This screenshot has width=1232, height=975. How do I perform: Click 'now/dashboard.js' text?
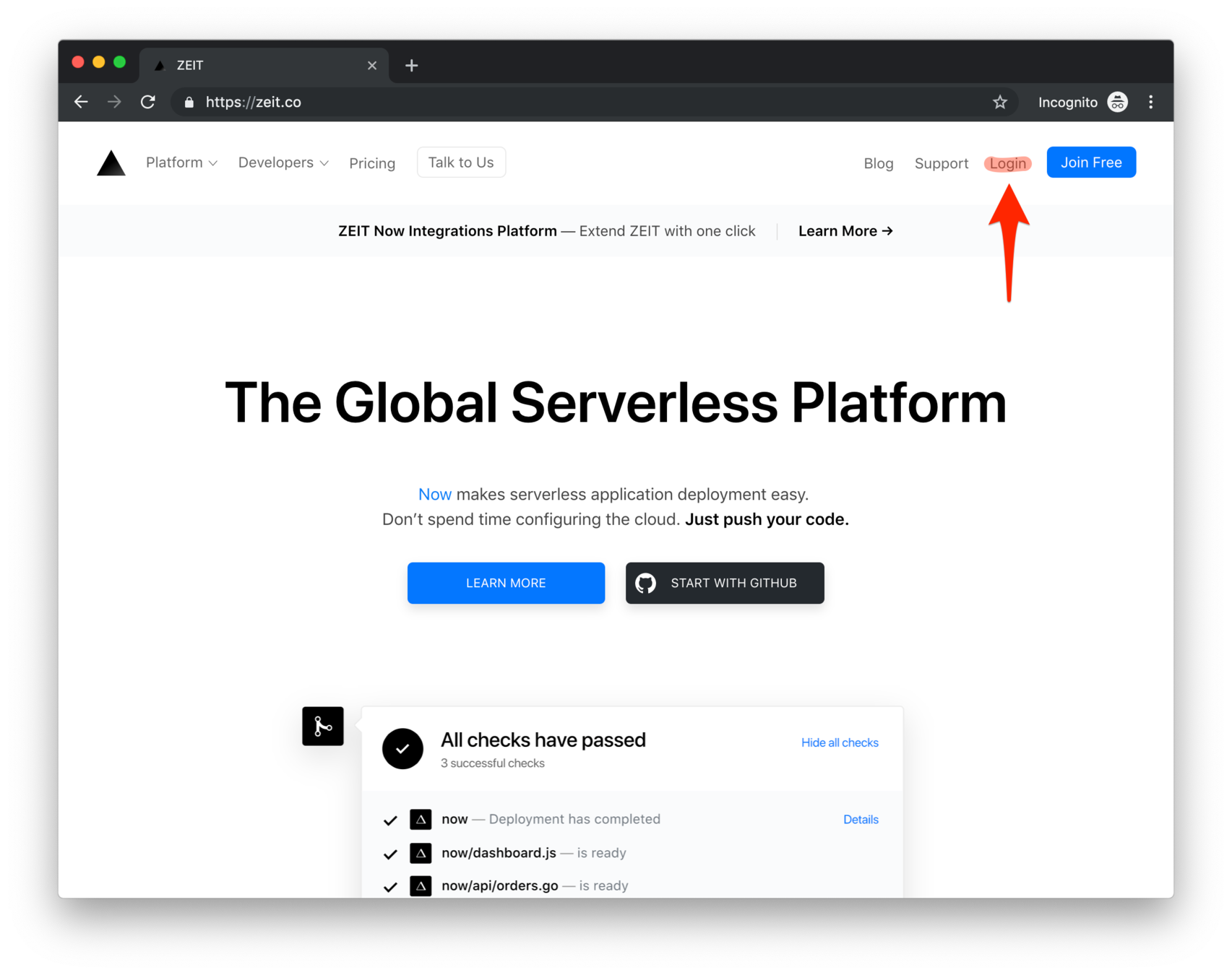[499, 853]
